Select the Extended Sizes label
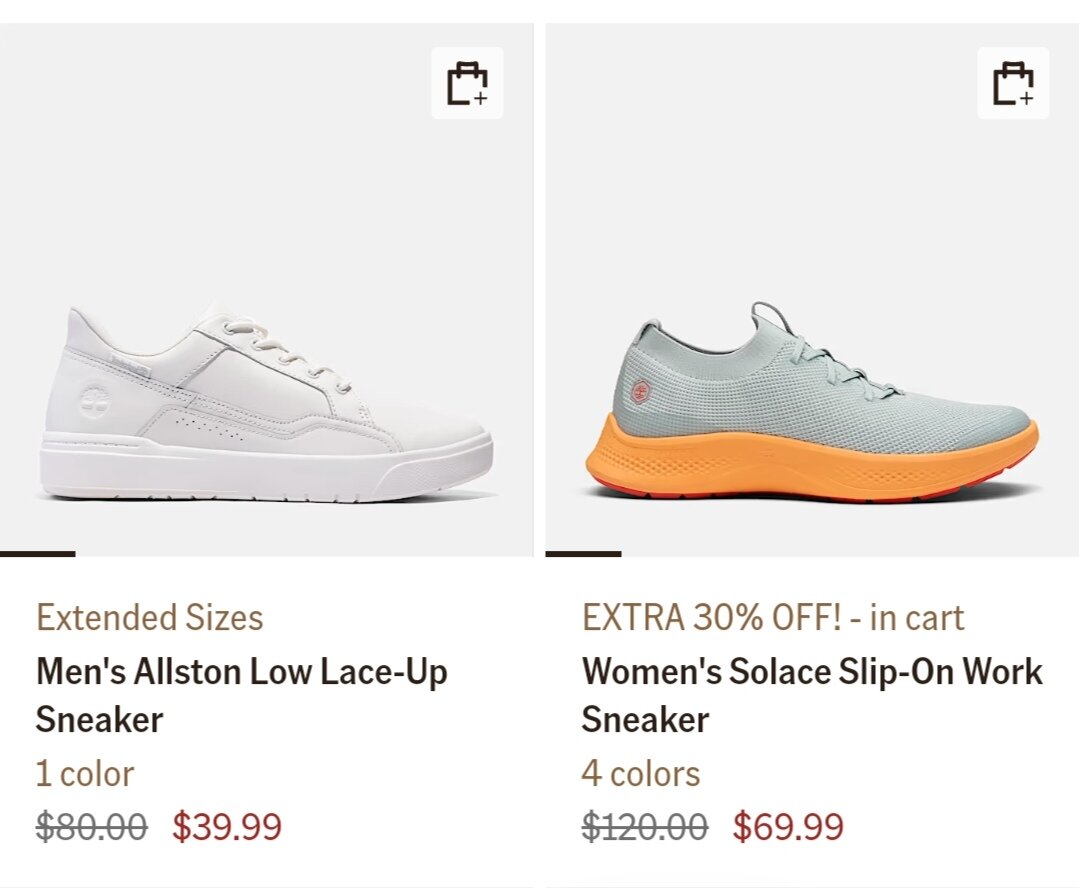The width and height of the screenshot is (1079, 888). point(150,618)
